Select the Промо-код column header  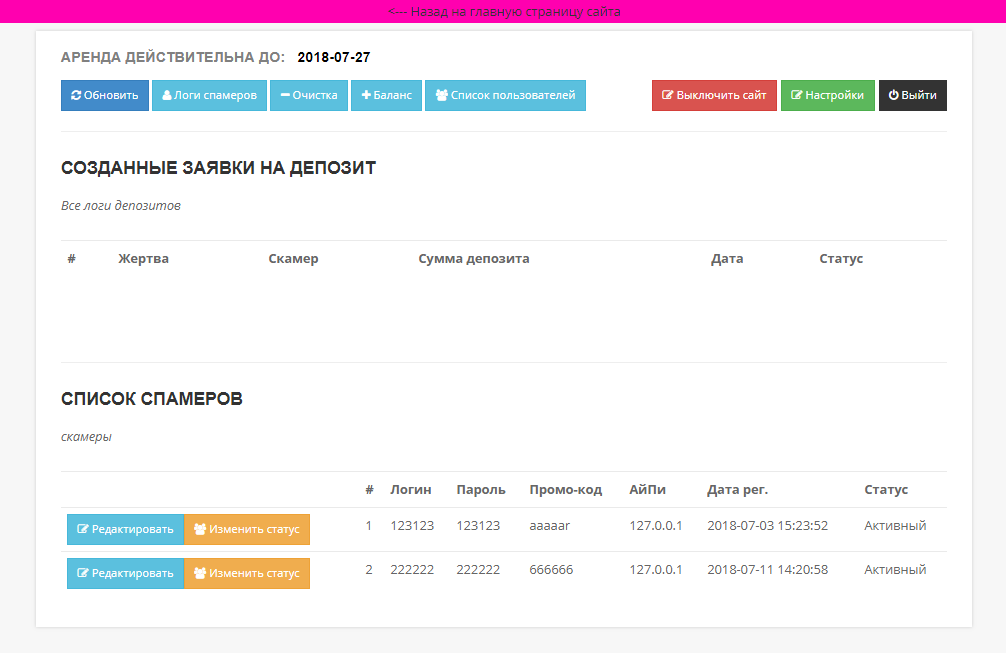click(565, 490)
